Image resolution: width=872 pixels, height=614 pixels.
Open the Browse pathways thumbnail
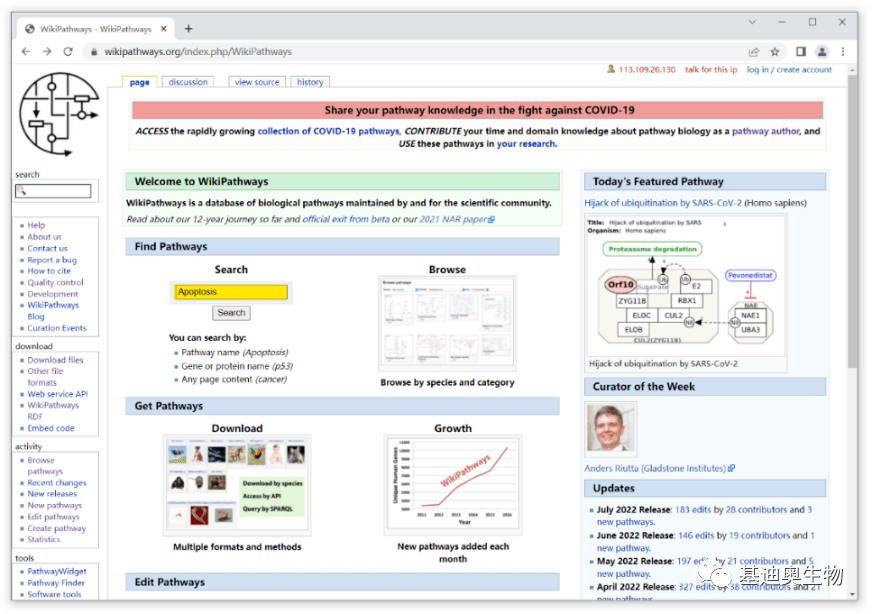tap(447, 324)
